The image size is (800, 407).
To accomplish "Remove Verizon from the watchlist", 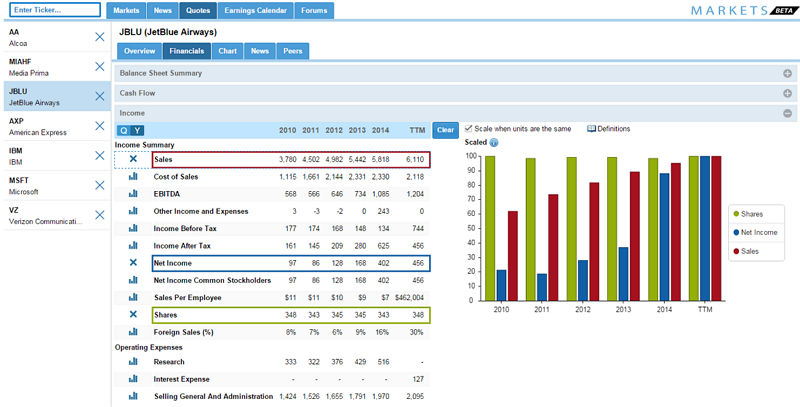I will point(100,215).
